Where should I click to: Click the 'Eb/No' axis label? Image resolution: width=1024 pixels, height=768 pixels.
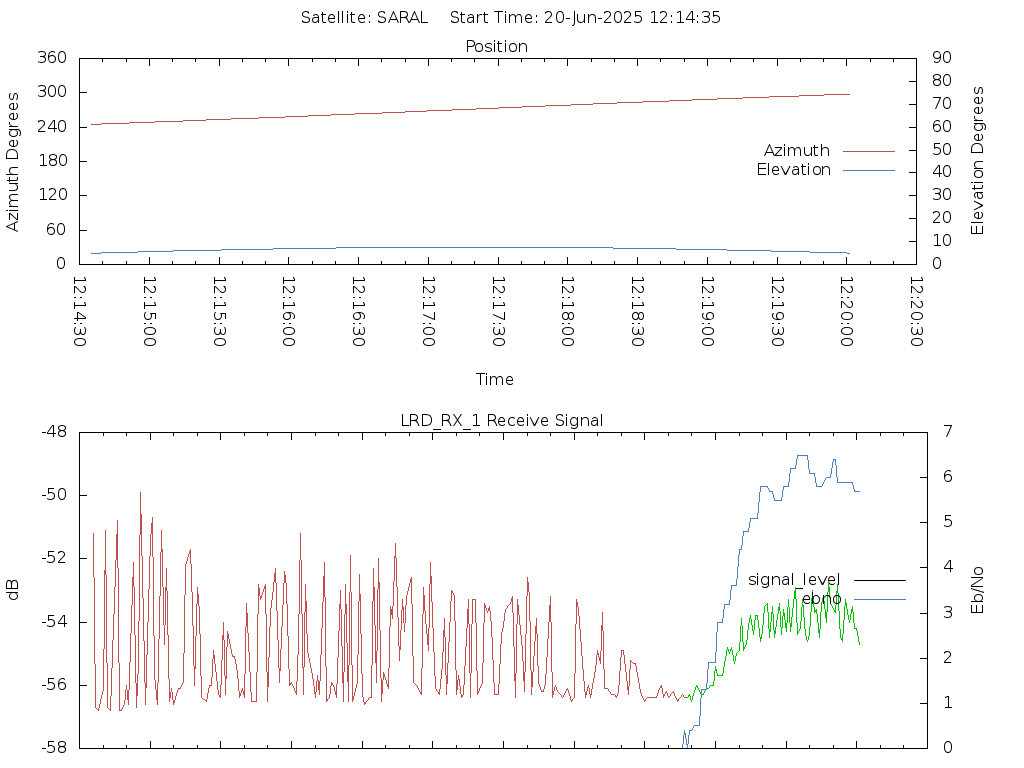[x=977, y=590]
